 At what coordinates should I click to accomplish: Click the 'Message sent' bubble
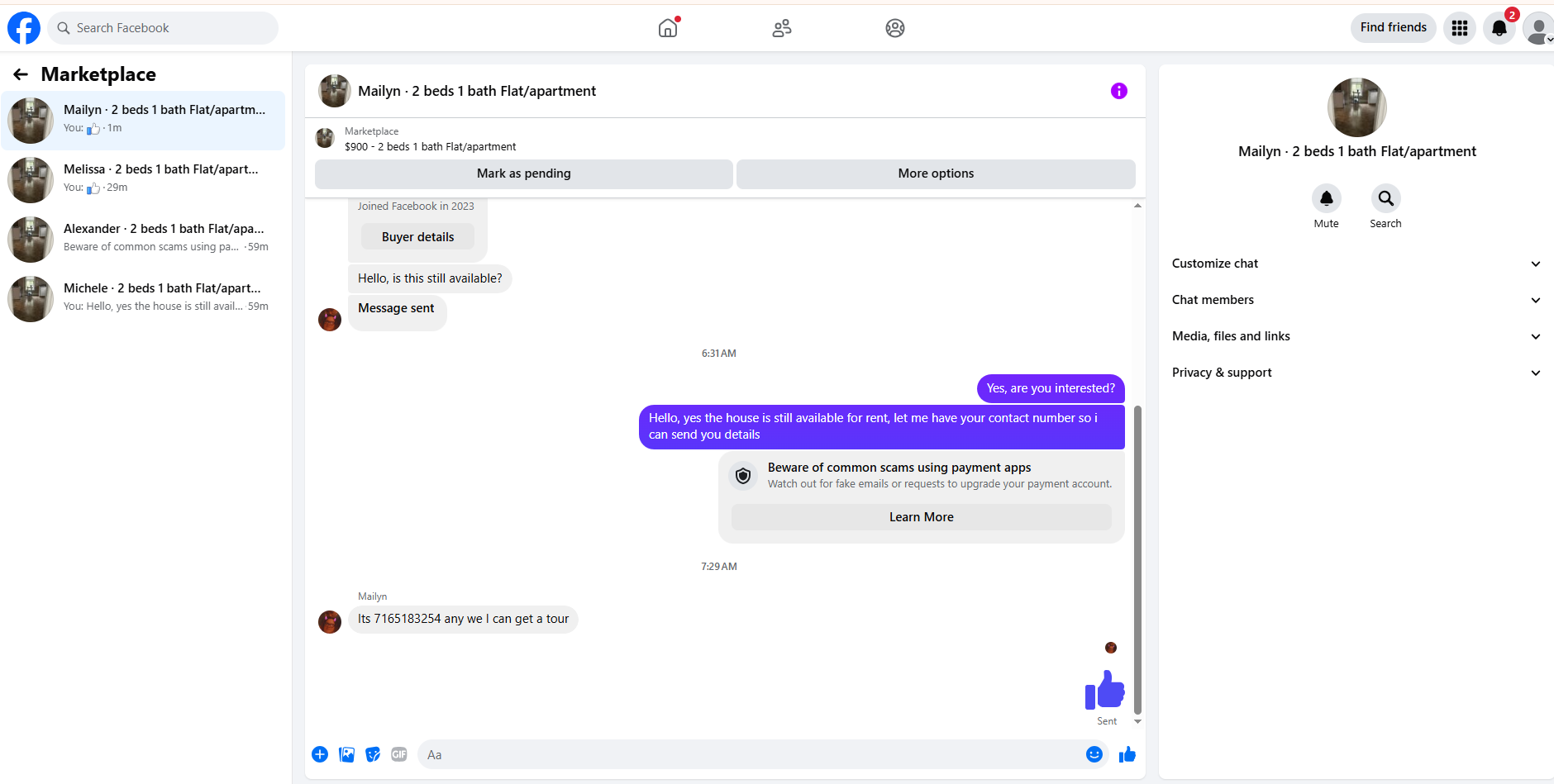[397, 313]
